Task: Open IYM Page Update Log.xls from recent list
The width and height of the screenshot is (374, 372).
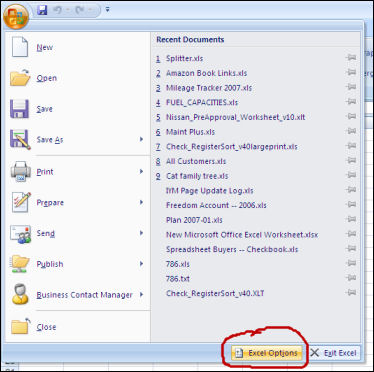Action: [x=209, y=190]
